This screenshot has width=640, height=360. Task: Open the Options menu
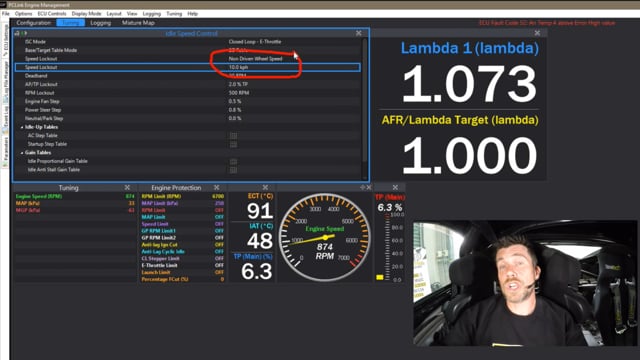coord(23,13)
